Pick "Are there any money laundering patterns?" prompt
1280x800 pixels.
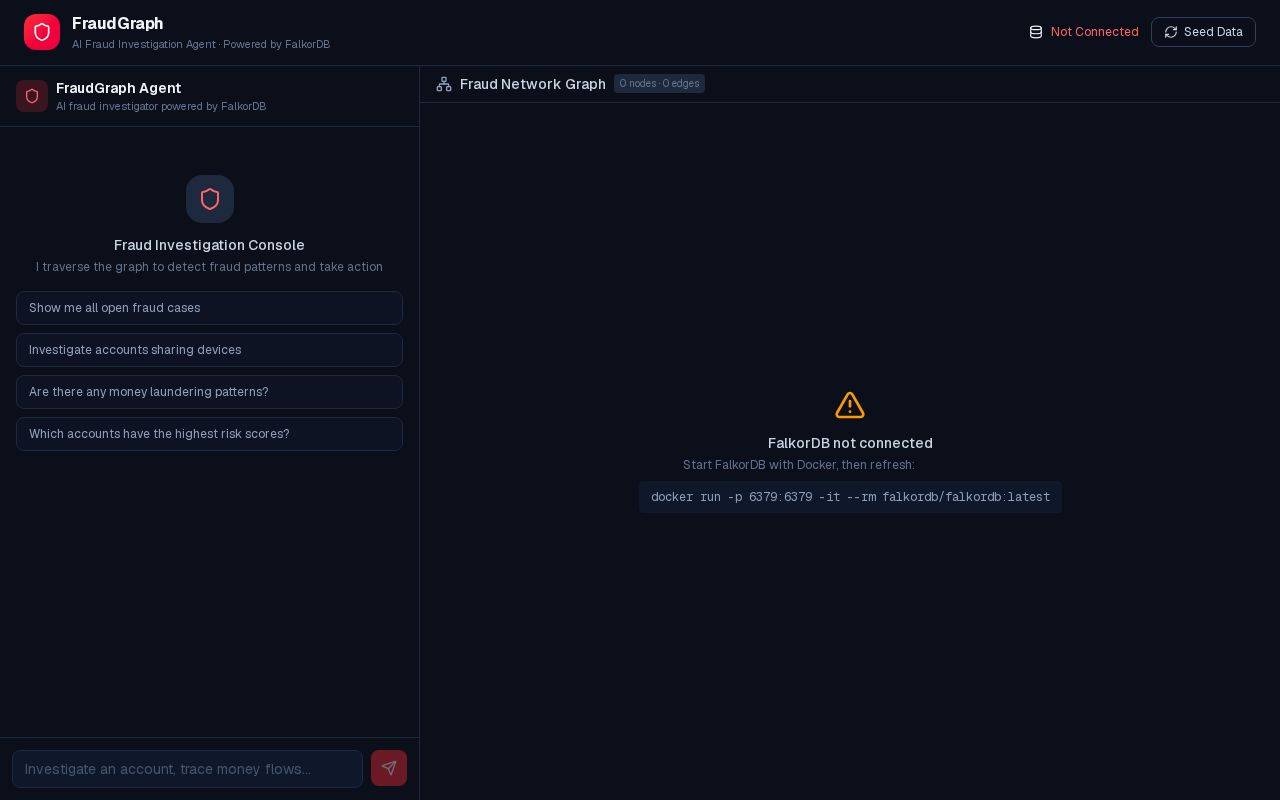(x=209, y=392)
